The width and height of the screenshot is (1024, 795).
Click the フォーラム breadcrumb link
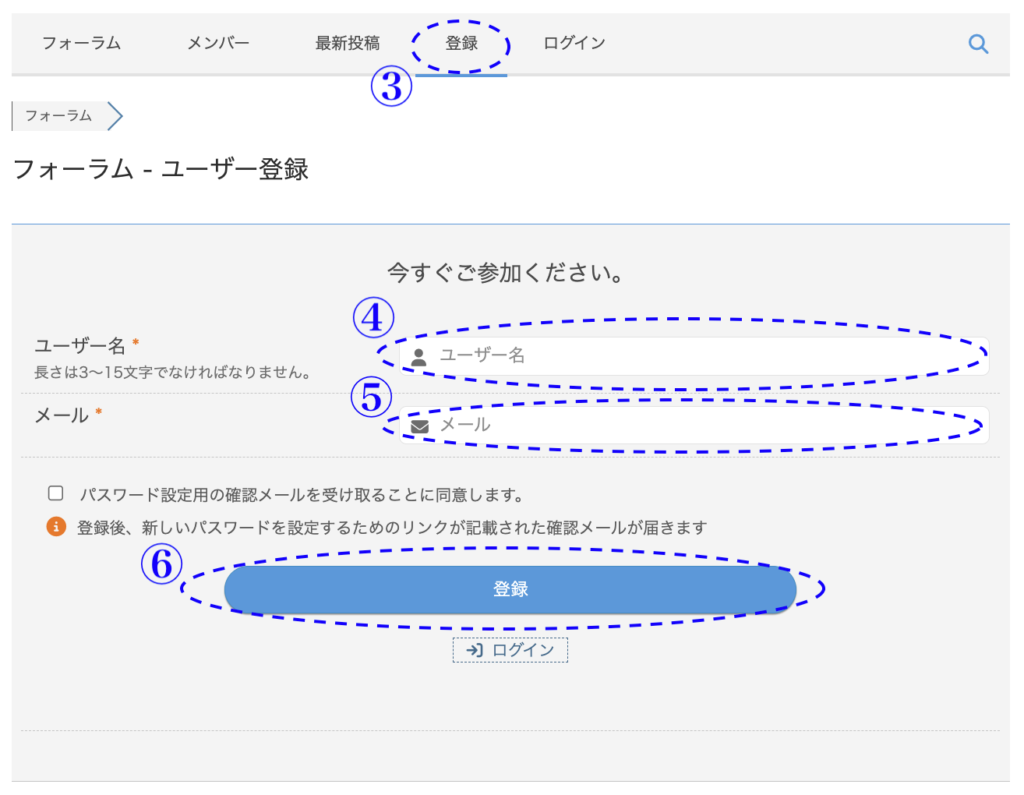pyautogui.click(x=58, y=116)
